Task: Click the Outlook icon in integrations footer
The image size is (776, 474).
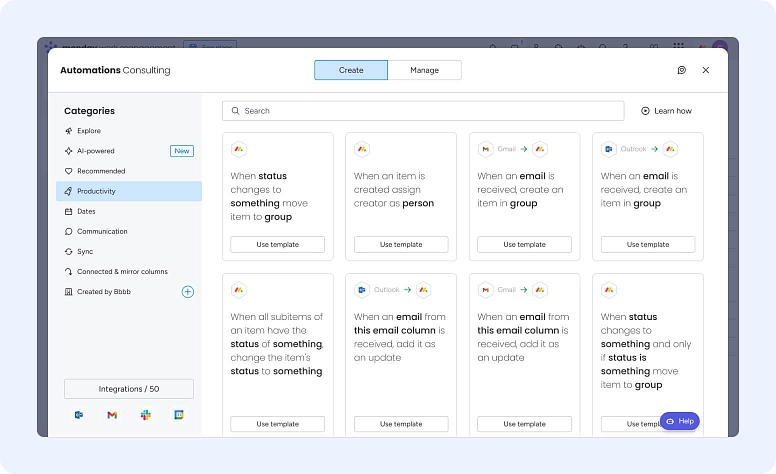Action: point(78,414)
